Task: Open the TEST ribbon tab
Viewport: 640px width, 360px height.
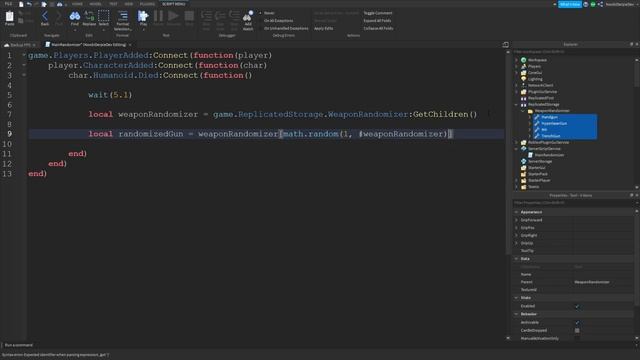Action: (x=113, y=4)
